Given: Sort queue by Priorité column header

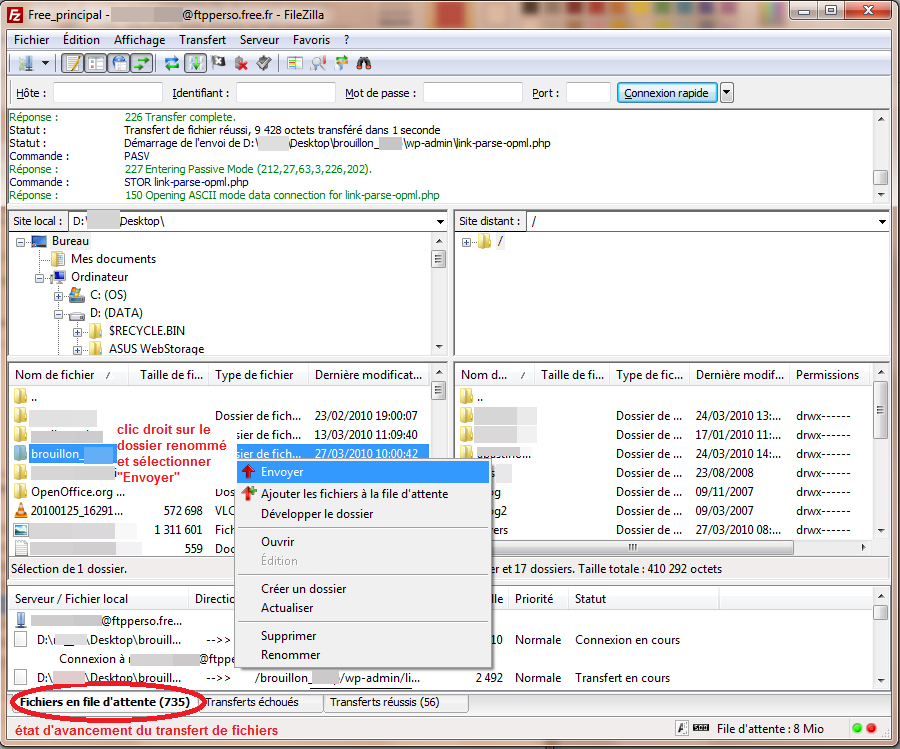Looking at the screenshot, I should click(537, 599).
